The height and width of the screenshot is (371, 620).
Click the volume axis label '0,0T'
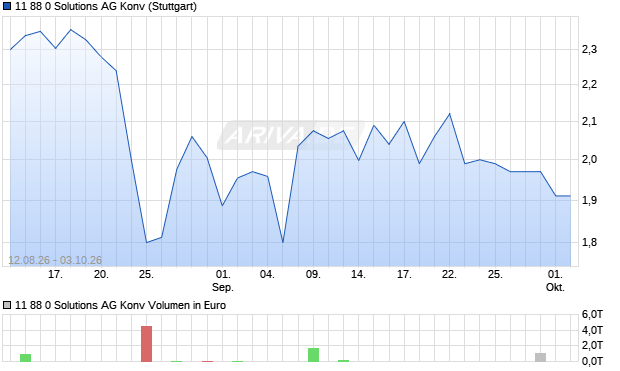point(592,361)
